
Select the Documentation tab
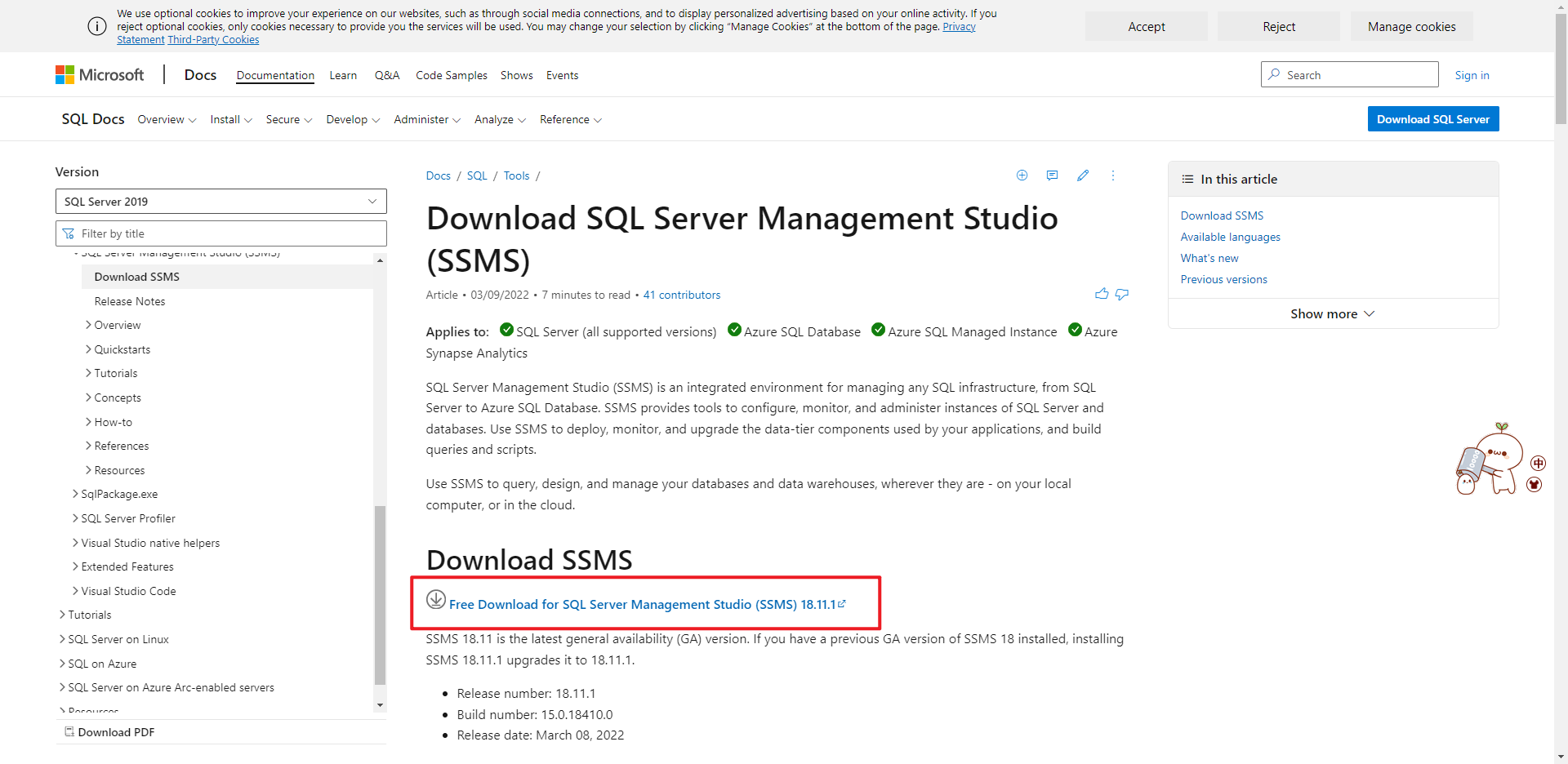point(275,75)
